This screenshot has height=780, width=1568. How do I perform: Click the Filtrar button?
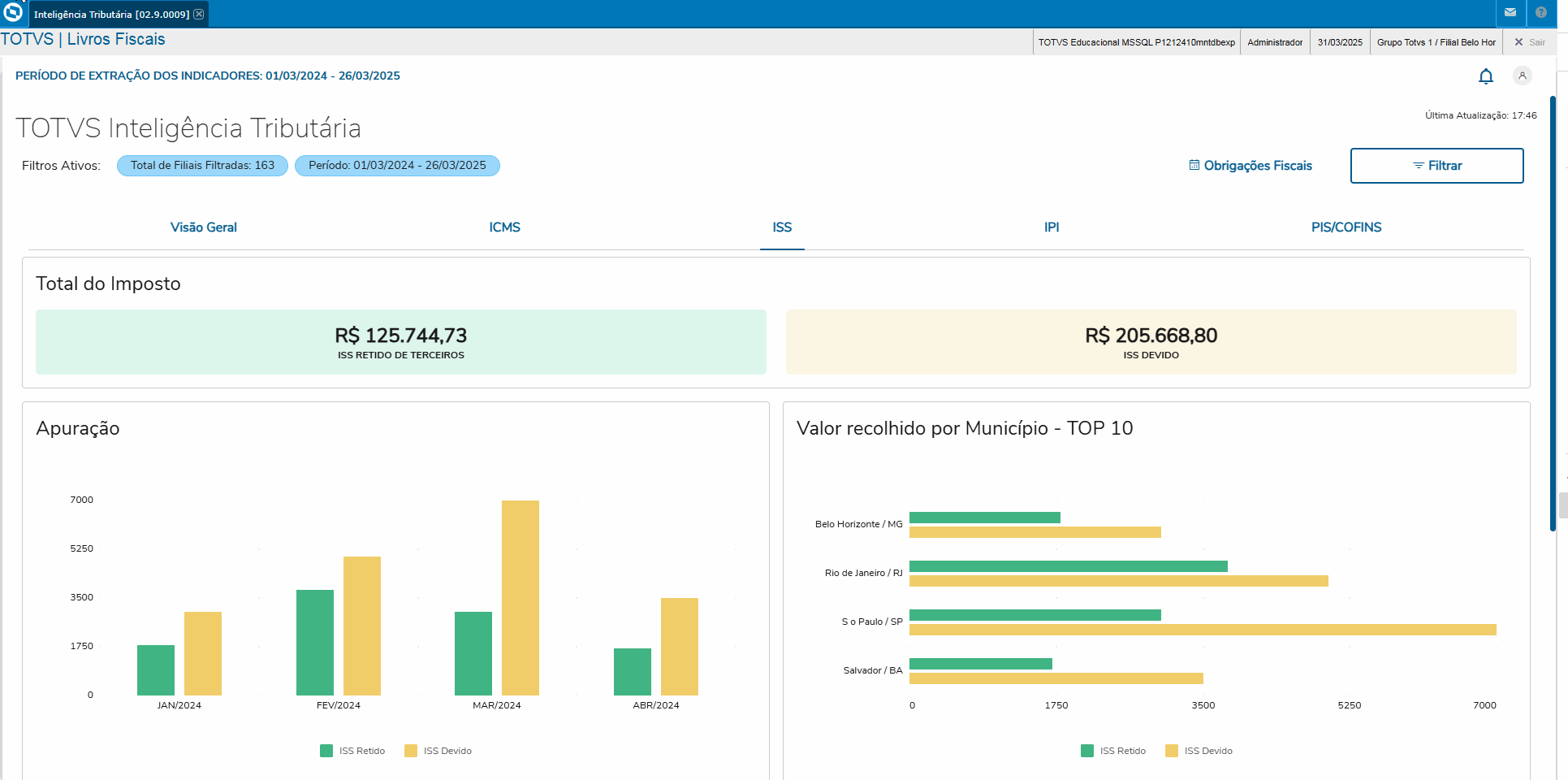tap(1436, 166)
